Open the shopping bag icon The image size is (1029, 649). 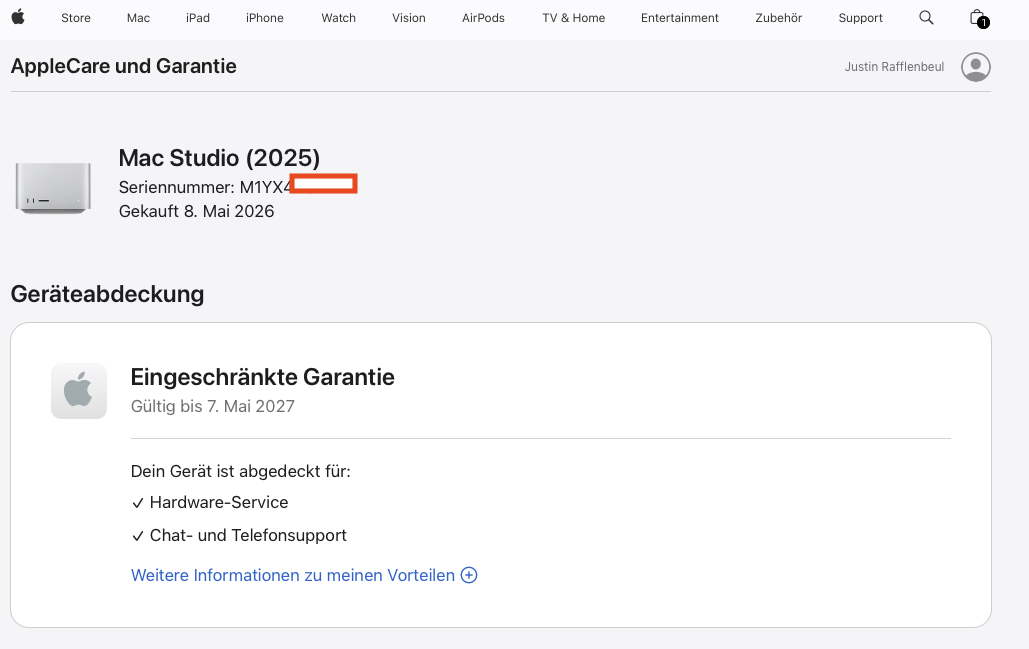click(978, 18)
